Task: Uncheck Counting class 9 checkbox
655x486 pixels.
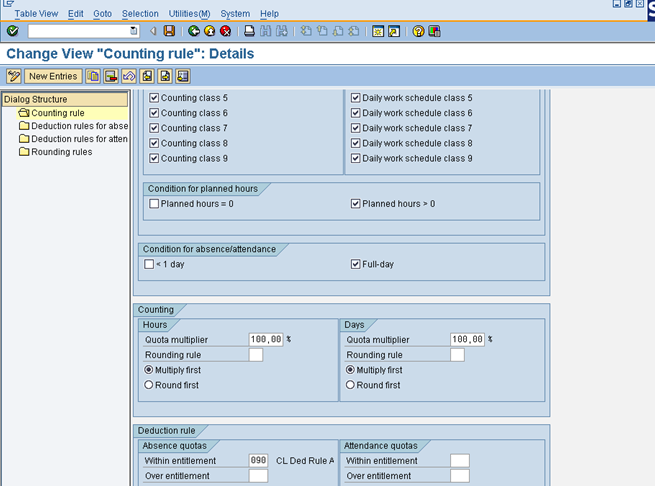Action: coord(154,158)
